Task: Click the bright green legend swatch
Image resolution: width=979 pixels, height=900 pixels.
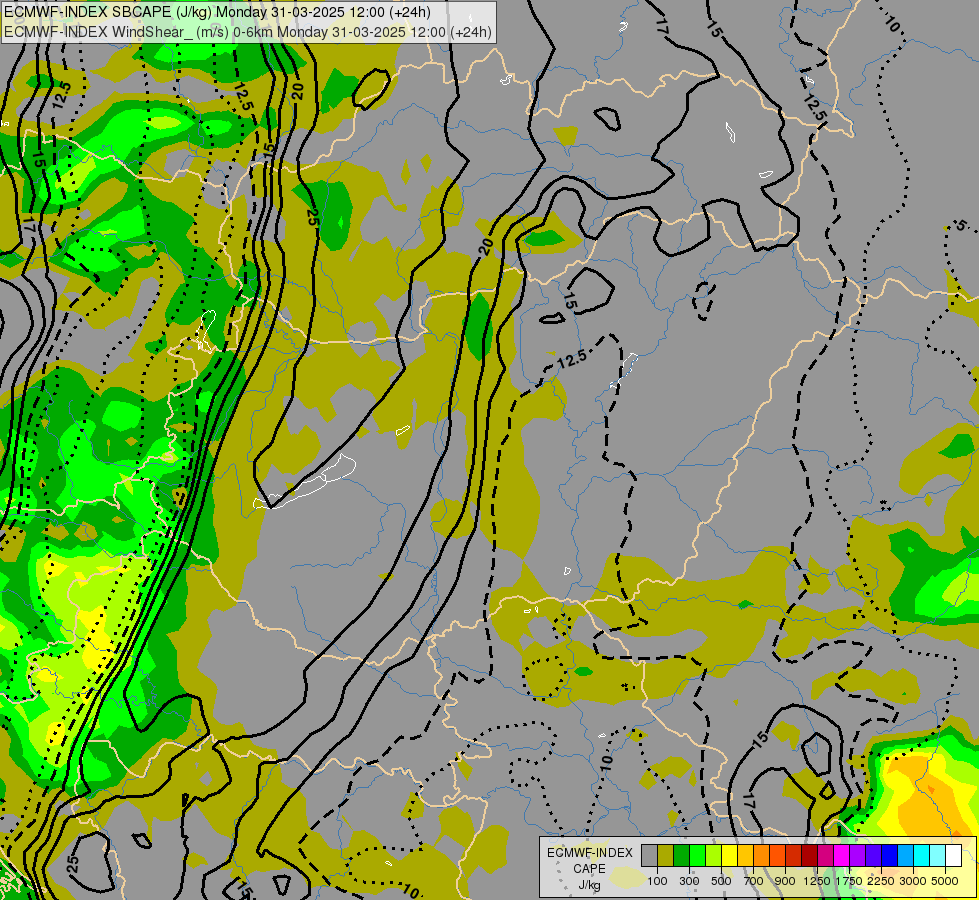Action: 697,855
